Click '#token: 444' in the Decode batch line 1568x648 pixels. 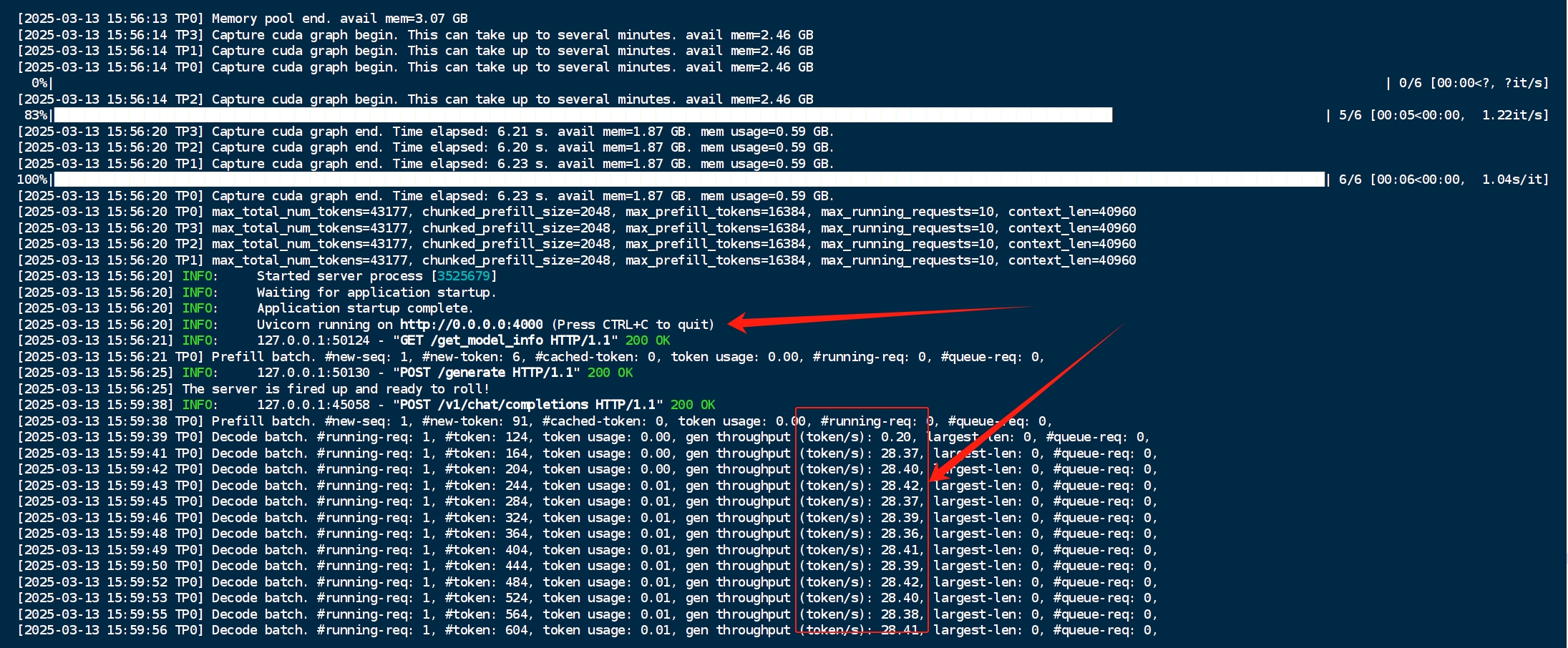[x=486, y=566]
